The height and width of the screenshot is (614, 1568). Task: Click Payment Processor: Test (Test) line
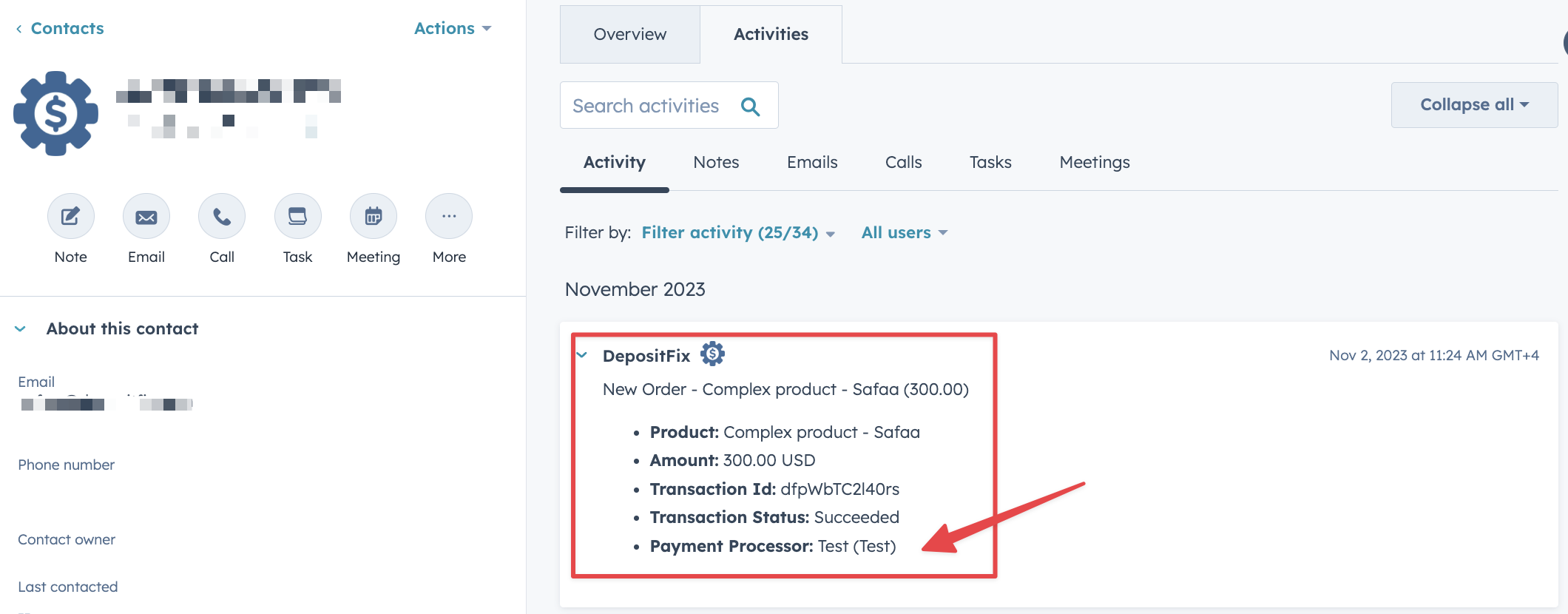pos(773,546)
